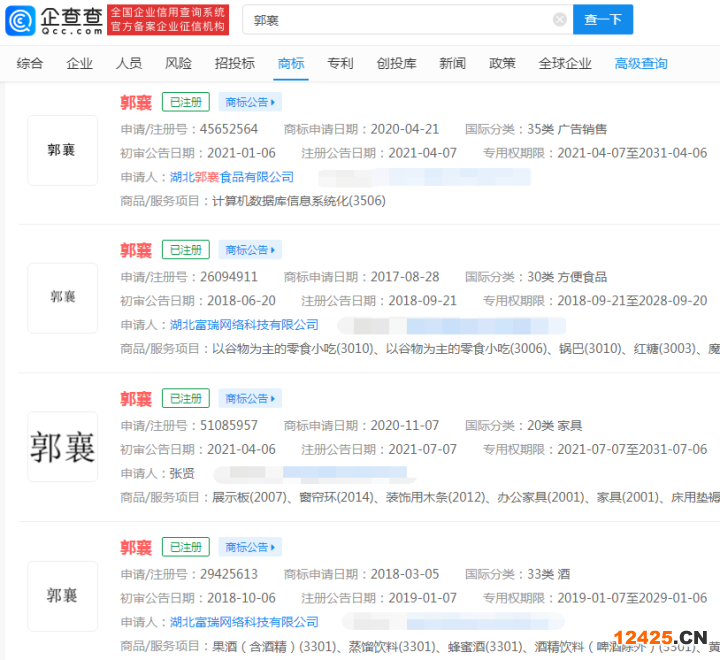Image resolution: width=720 pixels, height=660 pixels.
Task: Click the 查一下 search button
Action: coord(603,19)
